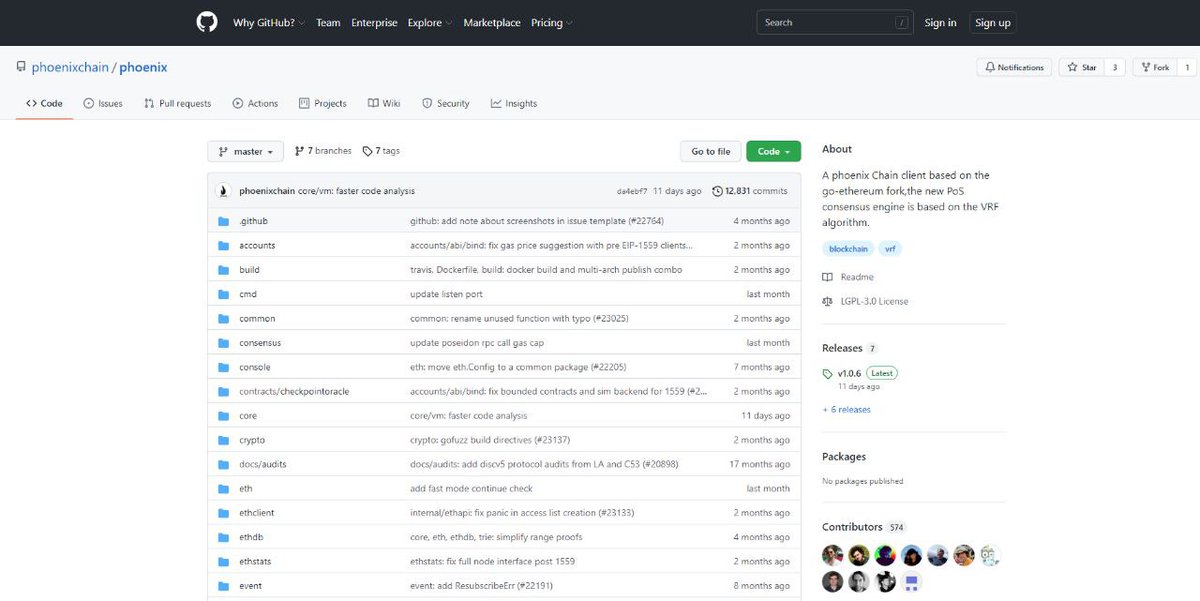1200x601 pixels.
Task: Open the Actions tab
Action: [x=255, y=103]
